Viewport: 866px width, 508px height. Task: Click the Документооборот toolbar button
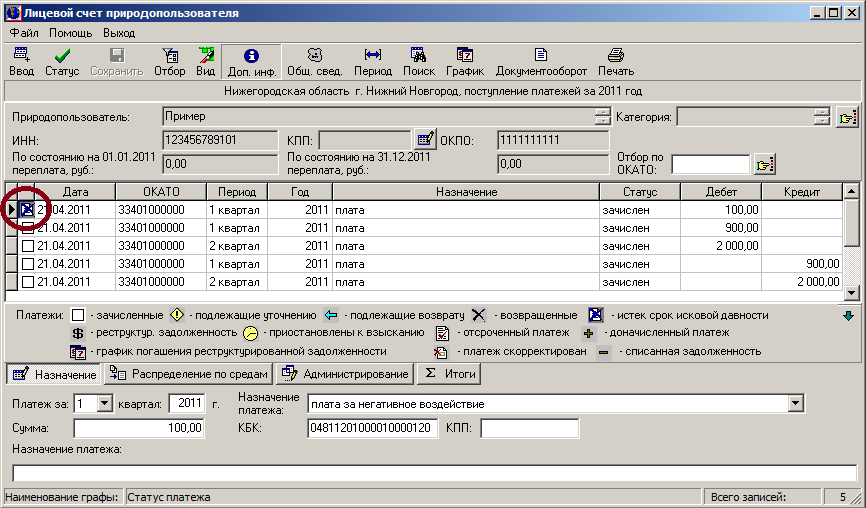[x=540, y=57]
